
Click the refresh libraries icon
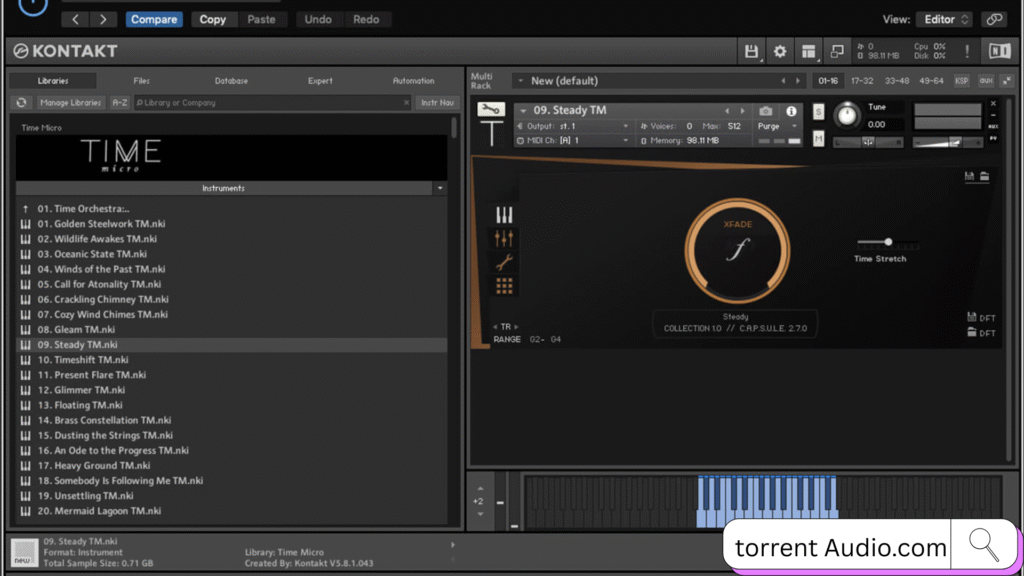point(21,102)
